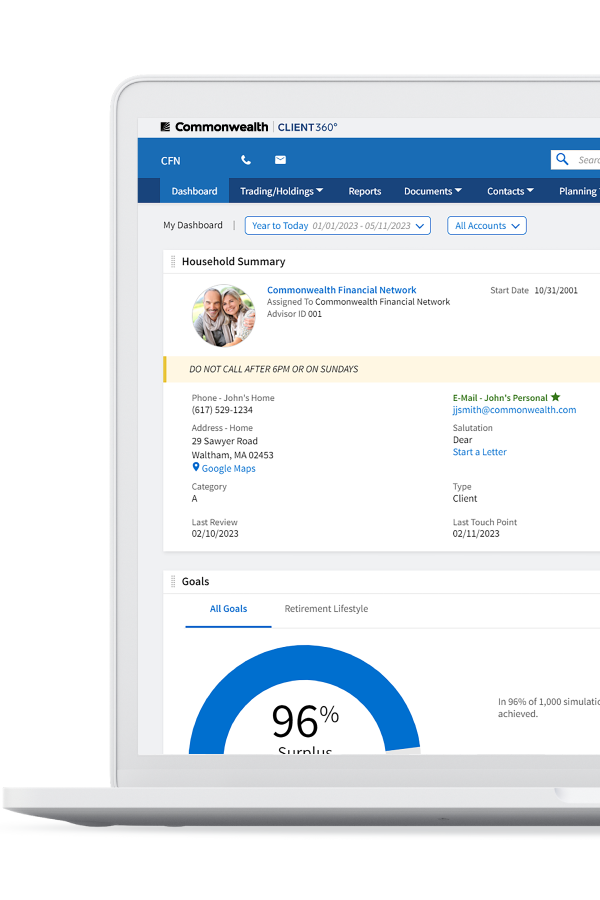
Task: Click the Google Maps location pin icon
Action: point(196,467)
